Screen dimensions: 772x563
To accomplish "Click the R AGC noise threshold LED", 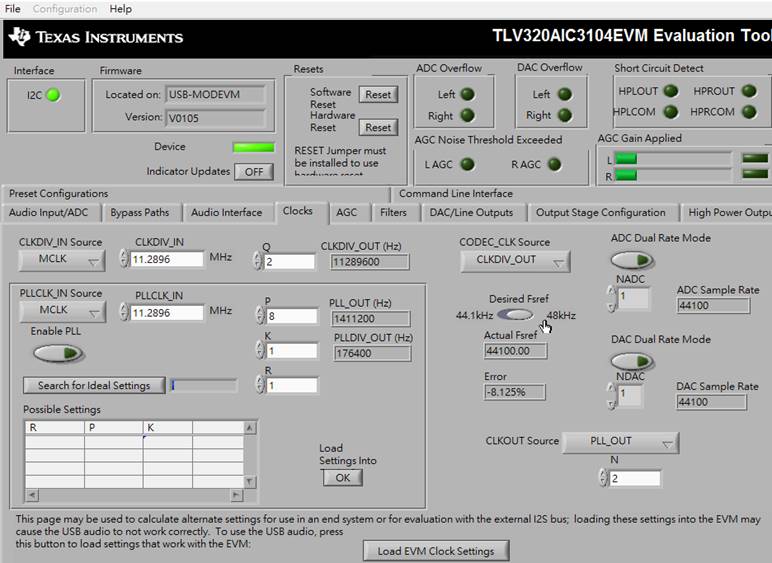I will coord(554,164).
